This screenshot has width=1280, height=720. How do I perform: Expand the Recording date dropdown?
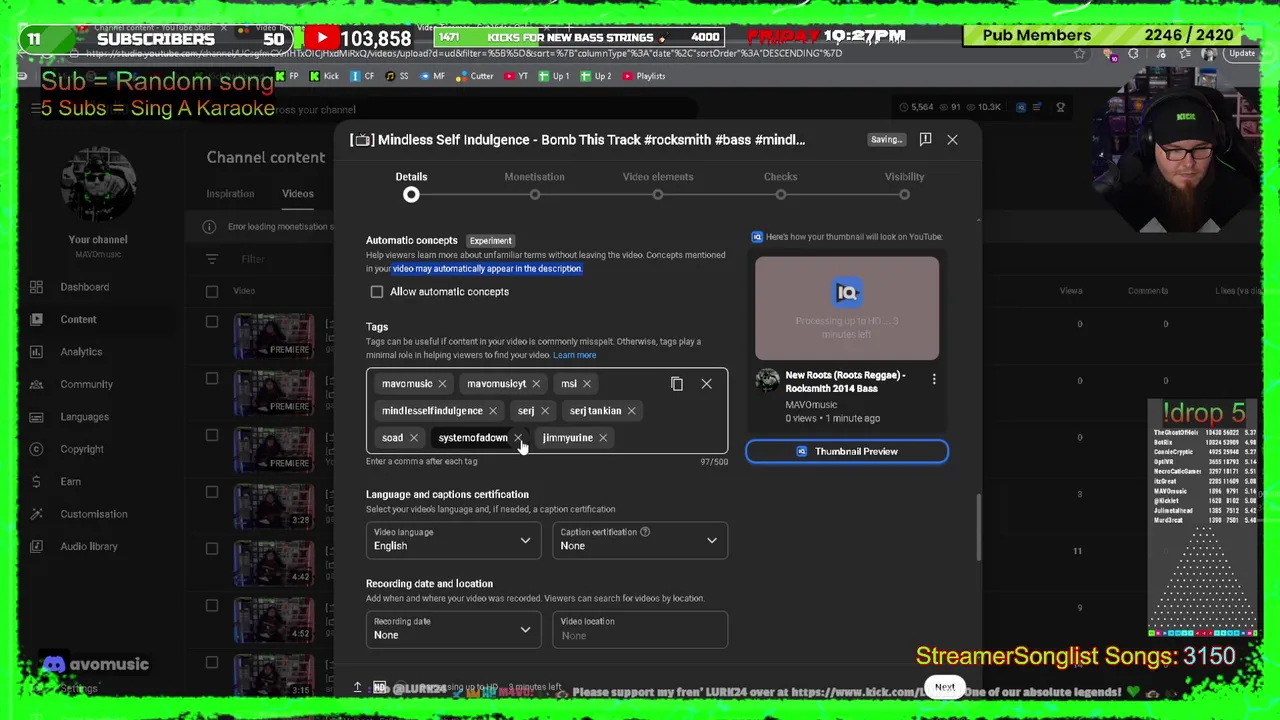click(x=452, y=629)
